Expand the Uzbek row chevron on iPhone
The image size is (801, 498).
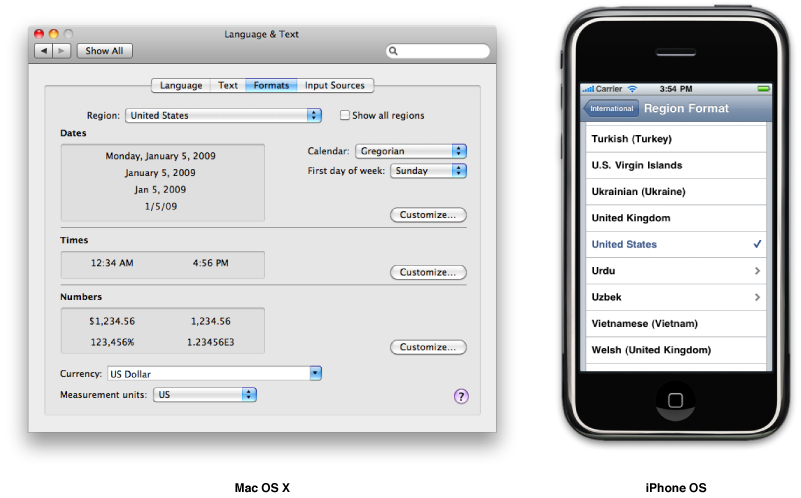[x=757, y=297]
